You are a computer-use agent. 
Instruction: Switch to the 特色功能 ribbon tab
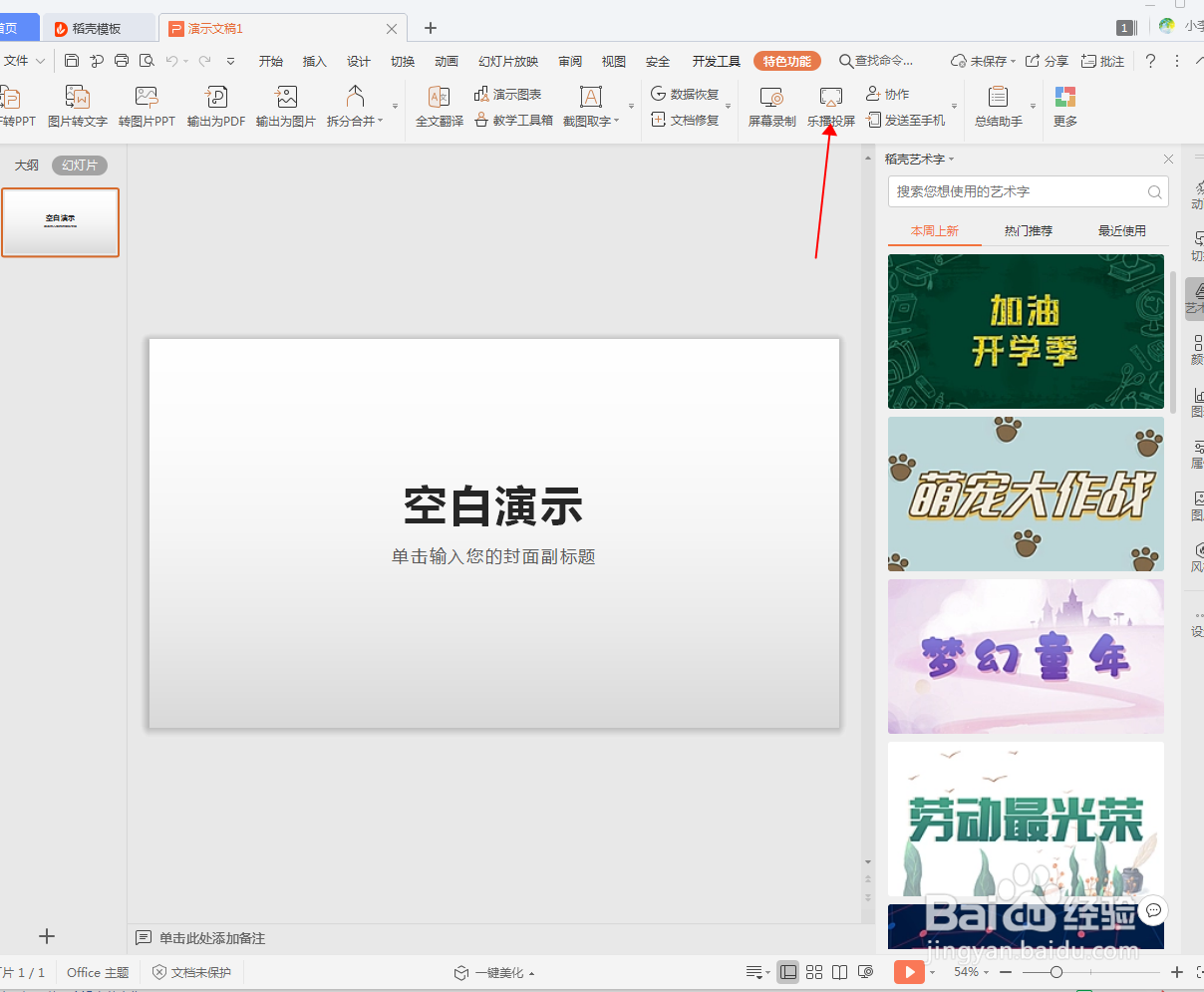[x=786, y=61]
